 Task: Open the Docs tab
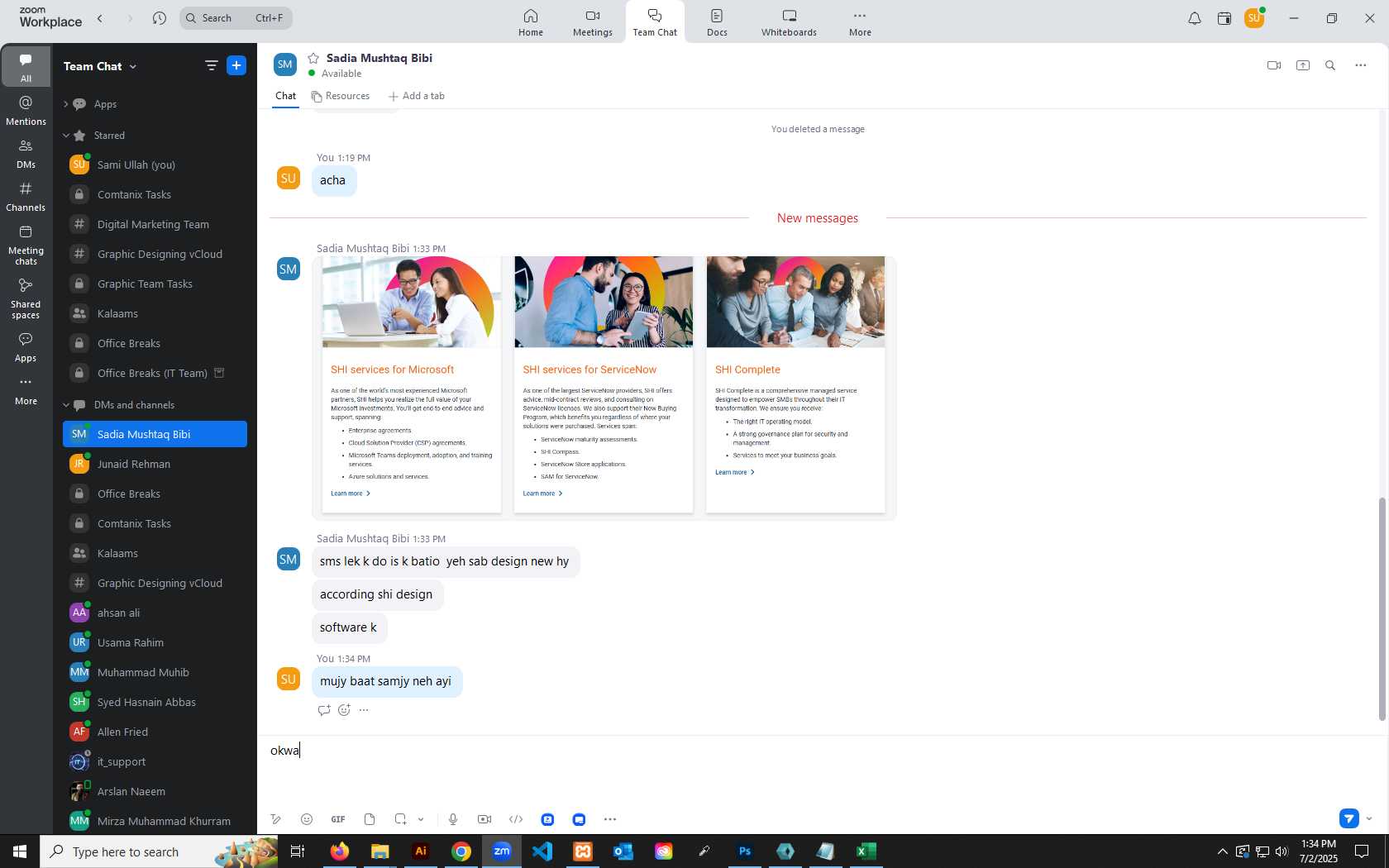[x=717, y=22]
